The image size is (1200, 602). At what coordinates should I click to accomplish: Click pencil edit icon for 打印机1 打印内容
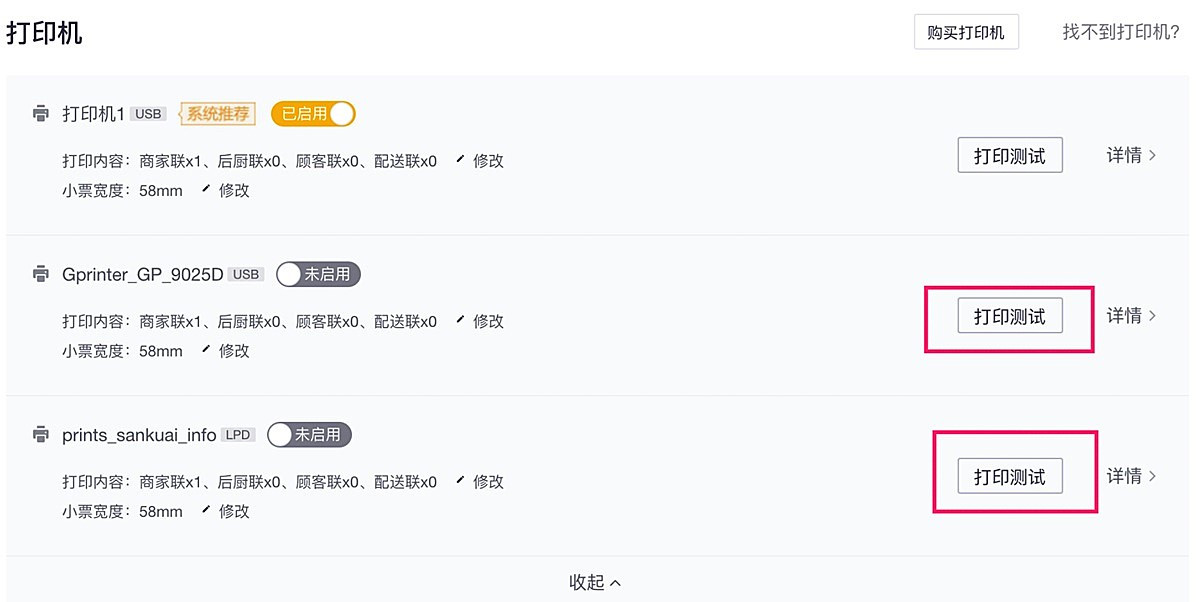[x=460, y=160]
